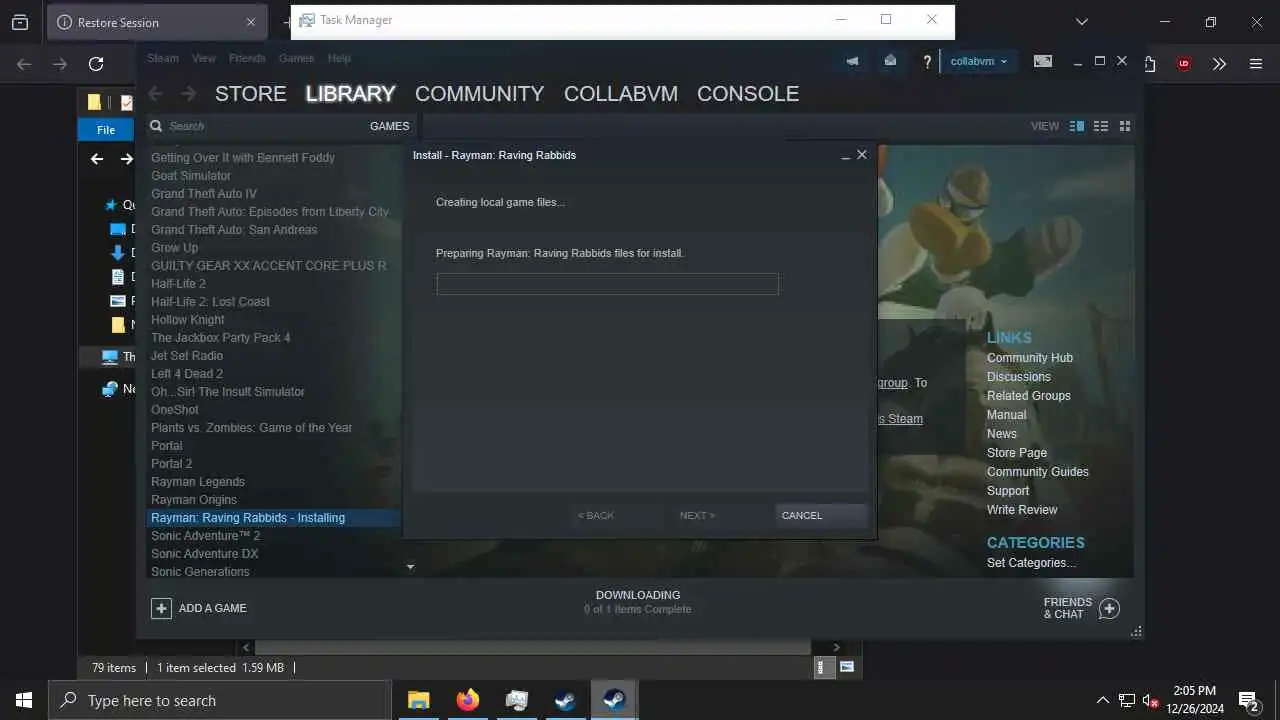This screenshot has height=720, width=1280.
Task: Open Community Hub link
Action: [1030, 358]
